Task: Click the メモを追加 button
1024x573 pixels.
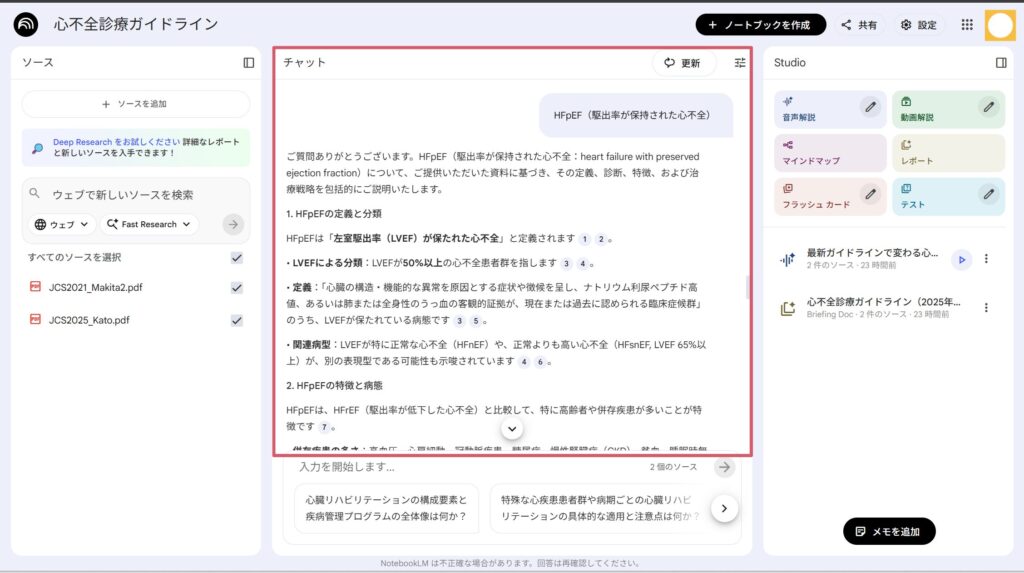Action: [x=889, y=531]
